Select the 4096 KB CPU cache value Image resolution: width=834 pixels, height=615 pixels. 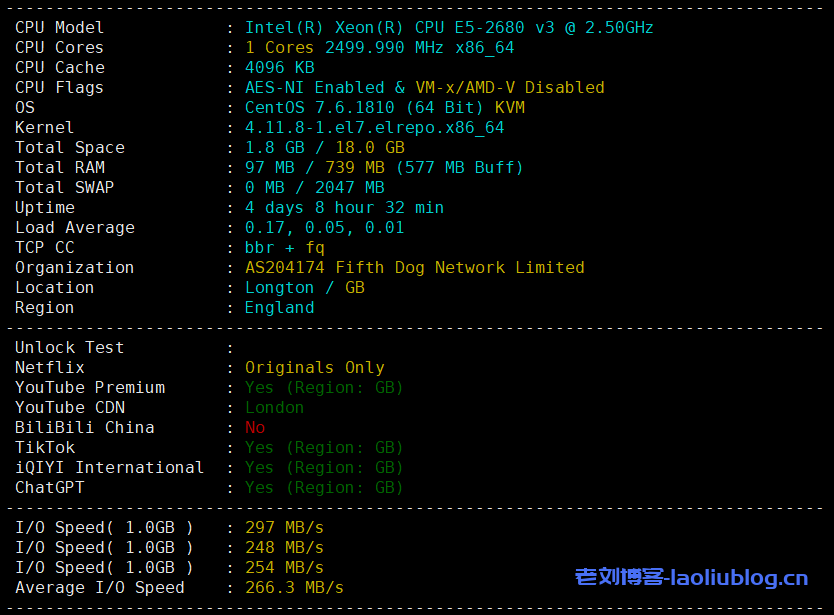tap(279, 68)
